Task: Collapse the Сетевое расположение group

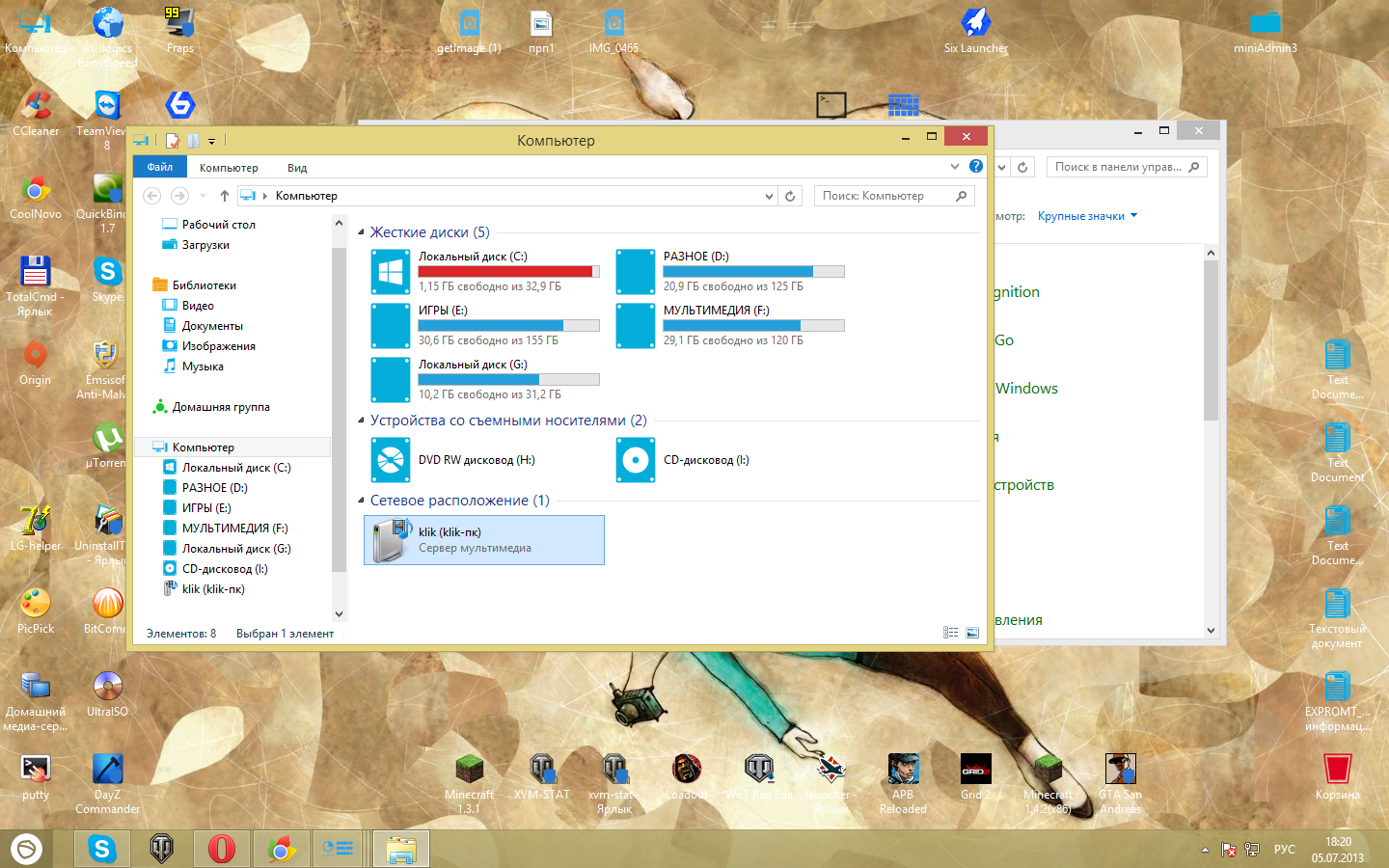Action: click(362, 501)
